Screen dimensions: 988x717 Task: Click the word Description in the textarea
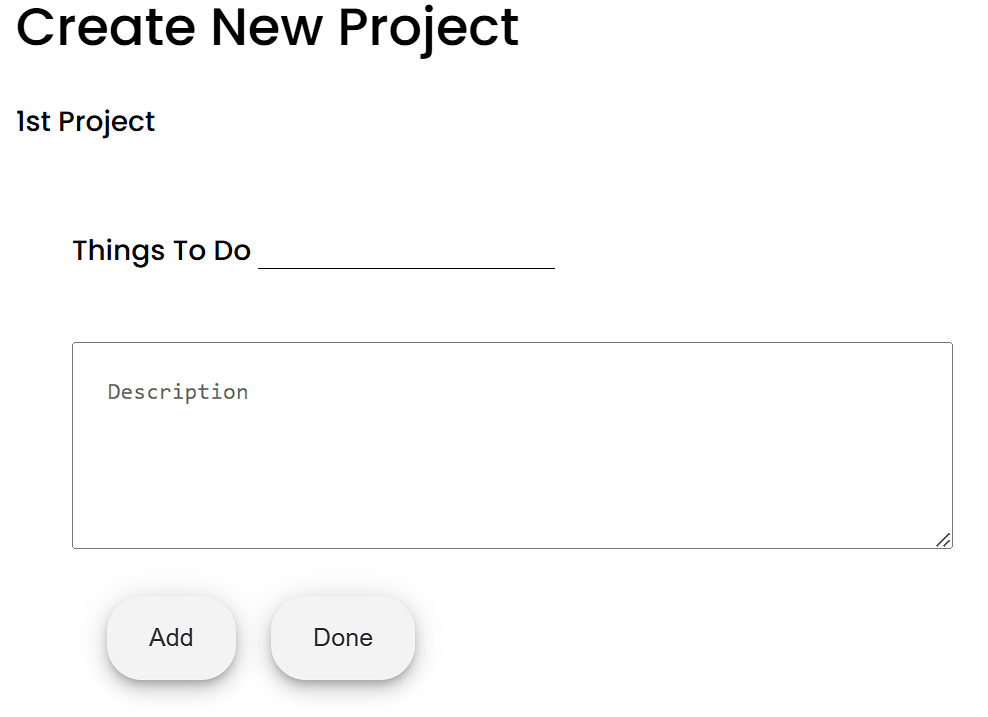coord(177,391)
